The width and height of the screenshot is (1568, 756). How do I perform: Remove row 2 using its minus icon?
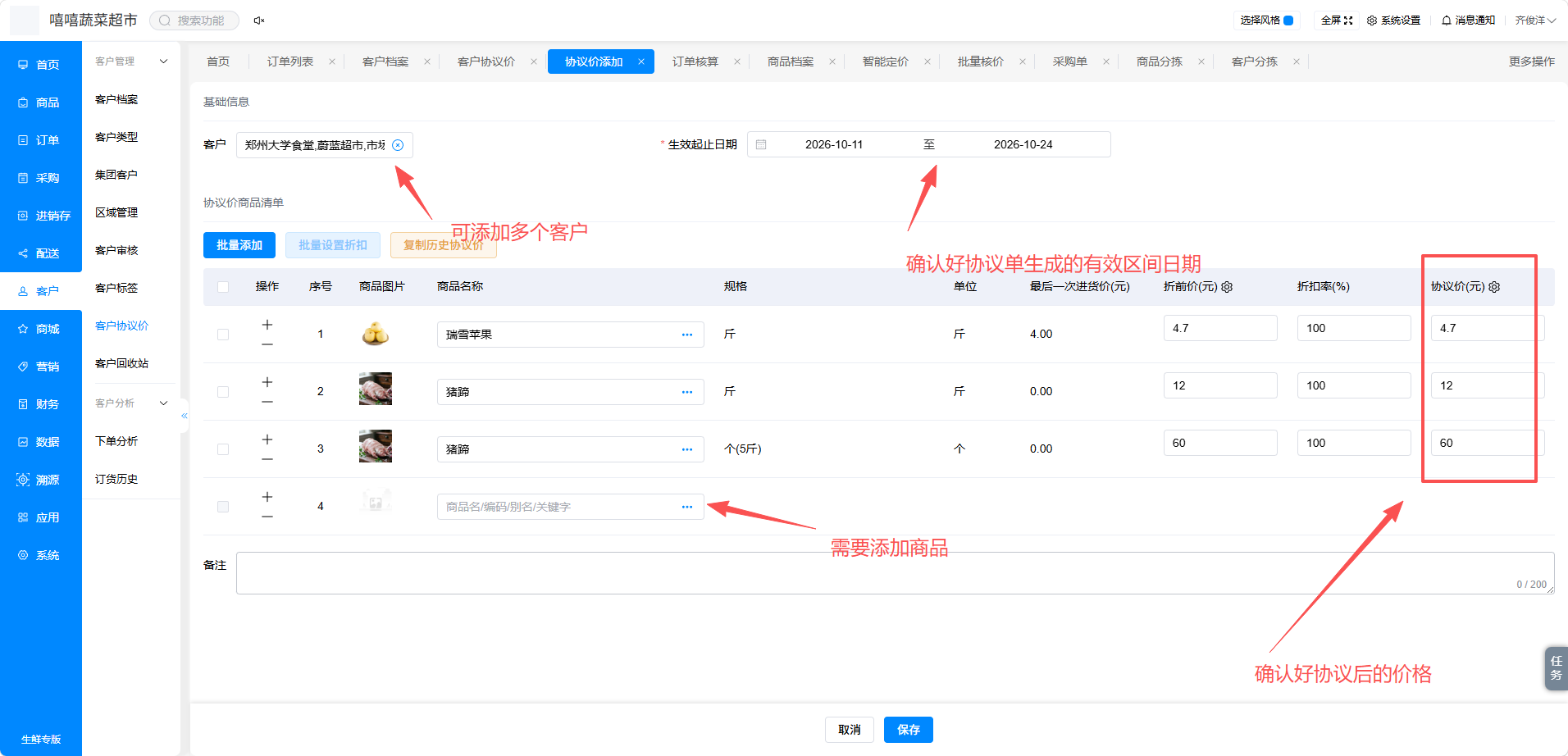point(267,402)
